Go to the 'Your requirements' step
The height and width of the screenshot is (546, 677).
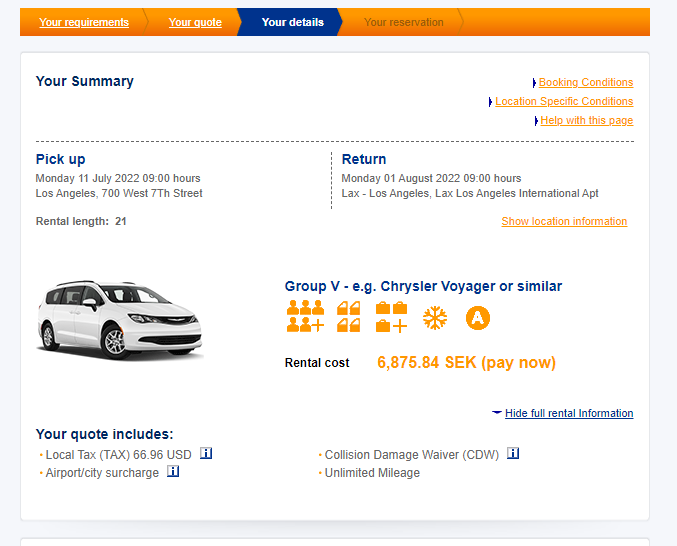pyautogui.click(x=84, y=22)
